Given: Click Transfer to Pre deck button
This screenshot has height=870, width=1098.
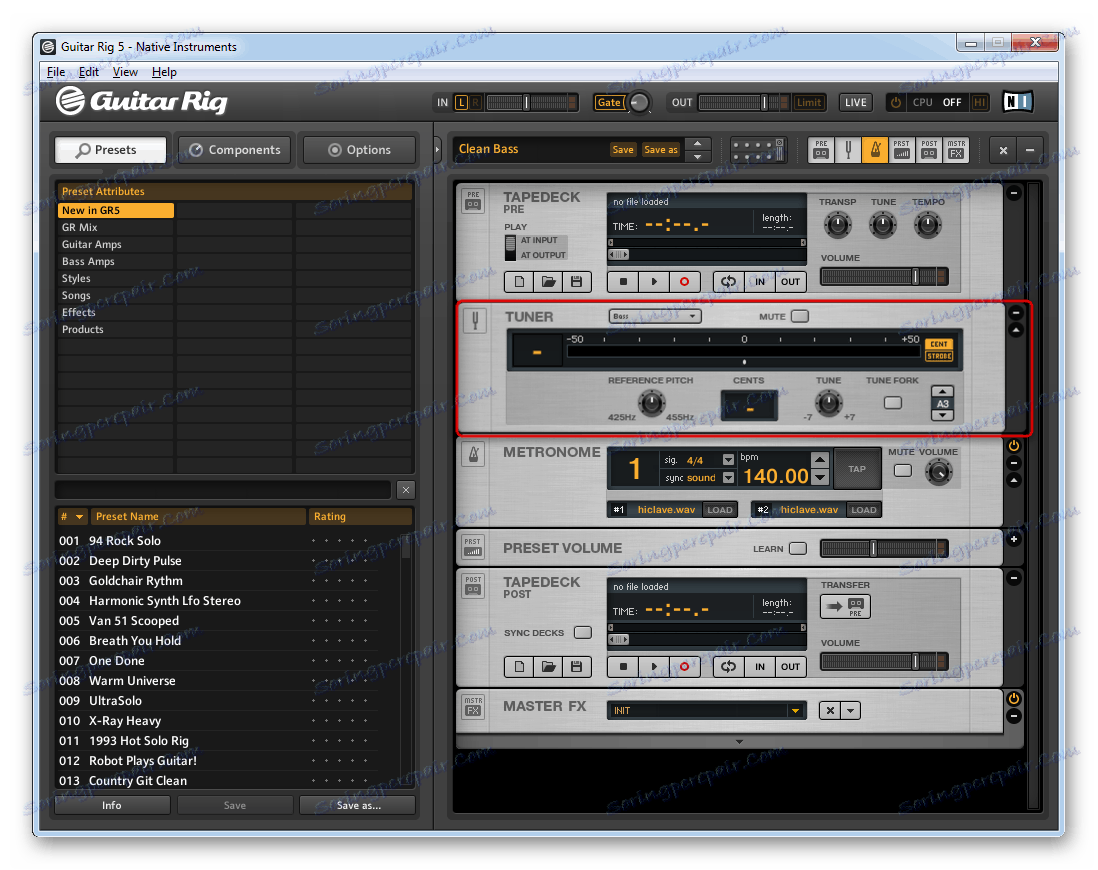Looking at the screenshot, I should pos(845,606).
